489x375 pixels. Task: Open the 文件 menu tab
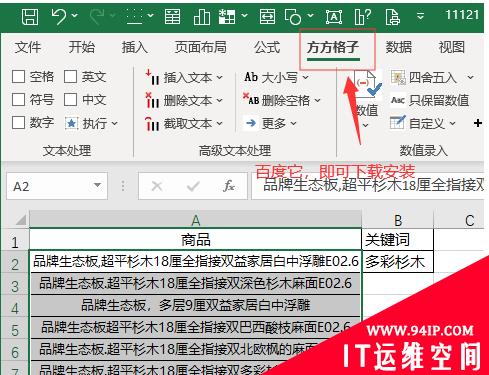coord(28,47)
